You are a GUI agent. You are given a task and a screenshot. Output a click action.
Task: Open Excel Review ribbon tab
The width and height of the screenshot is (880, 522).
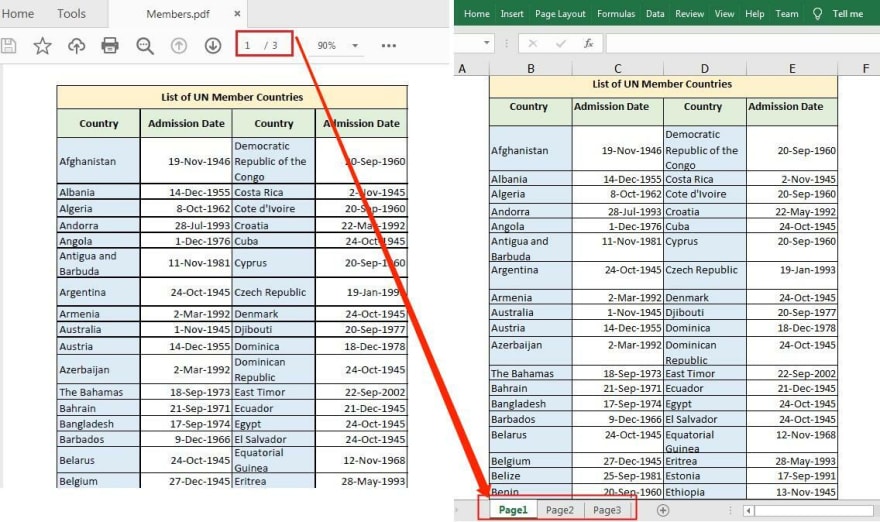tap(689, 13)
